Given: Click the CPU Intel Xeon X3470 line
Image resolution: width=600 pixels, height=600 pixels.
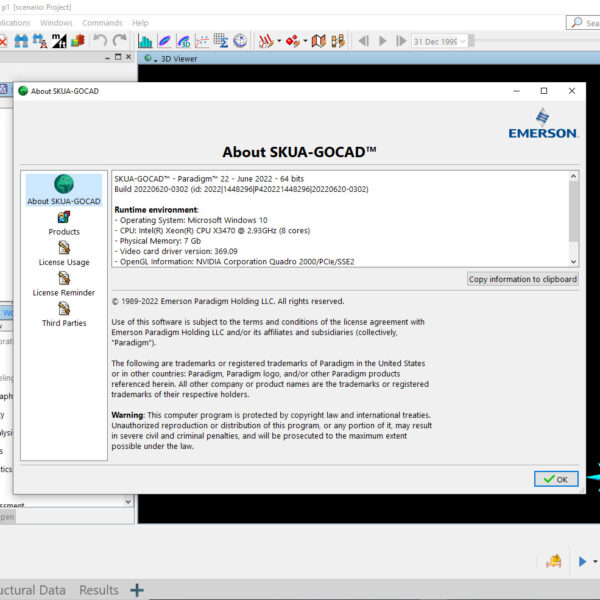Looking at the screenshot, I should [212, 231].
